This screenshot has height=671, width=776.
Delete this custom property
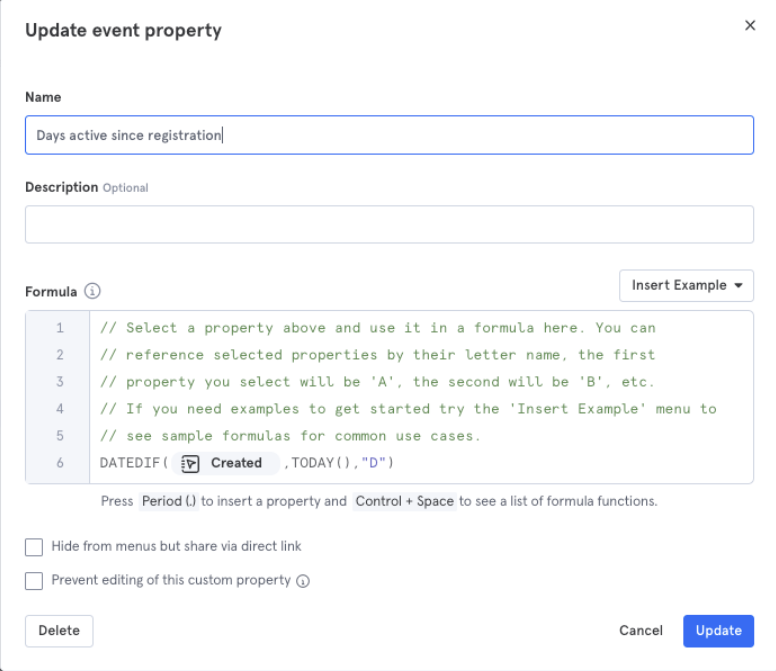[x=59, y=630]
